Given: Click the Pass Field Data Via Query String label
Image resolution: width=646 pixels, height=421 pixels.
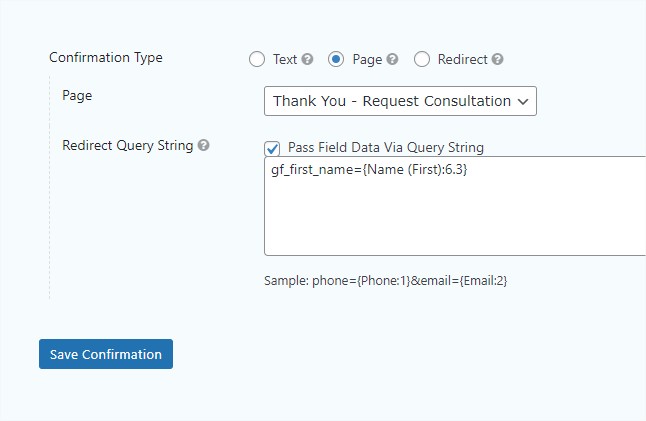Looking at the screenshot, I should coord(385,147).
